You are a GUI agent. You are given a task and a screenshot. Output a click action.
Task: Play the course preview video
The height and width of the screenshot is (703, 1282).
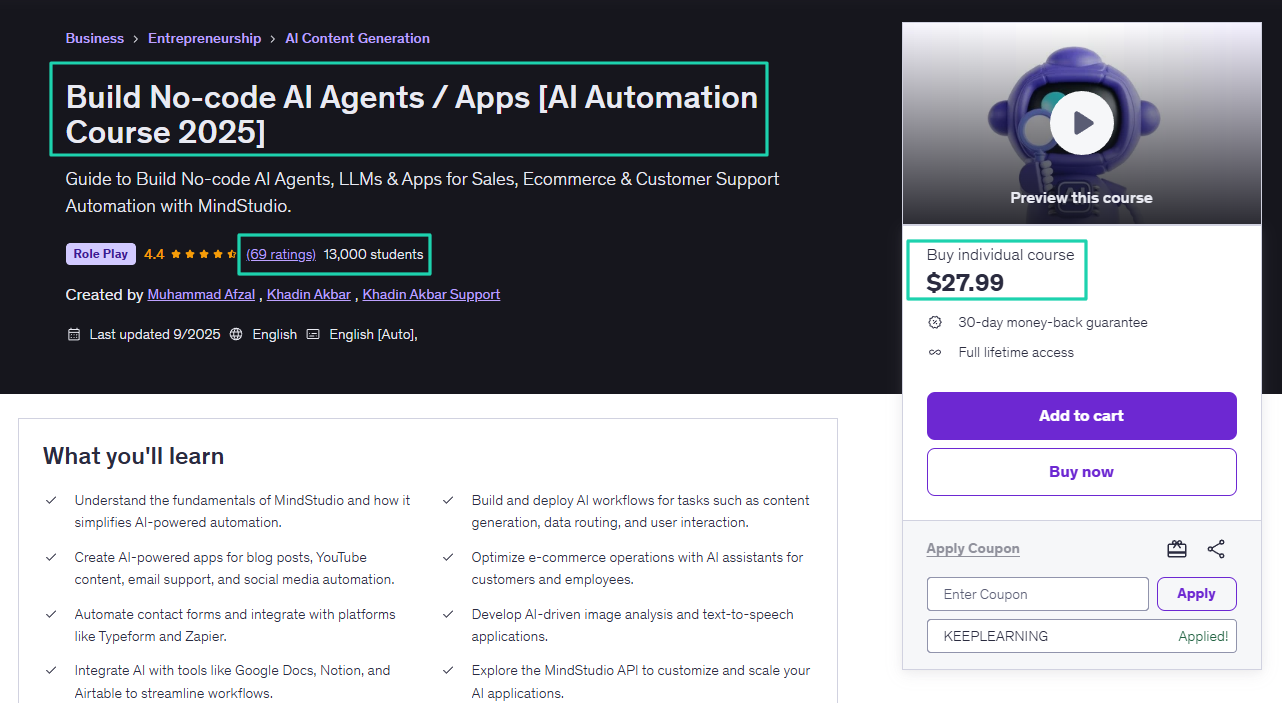tap(1081, 122)
